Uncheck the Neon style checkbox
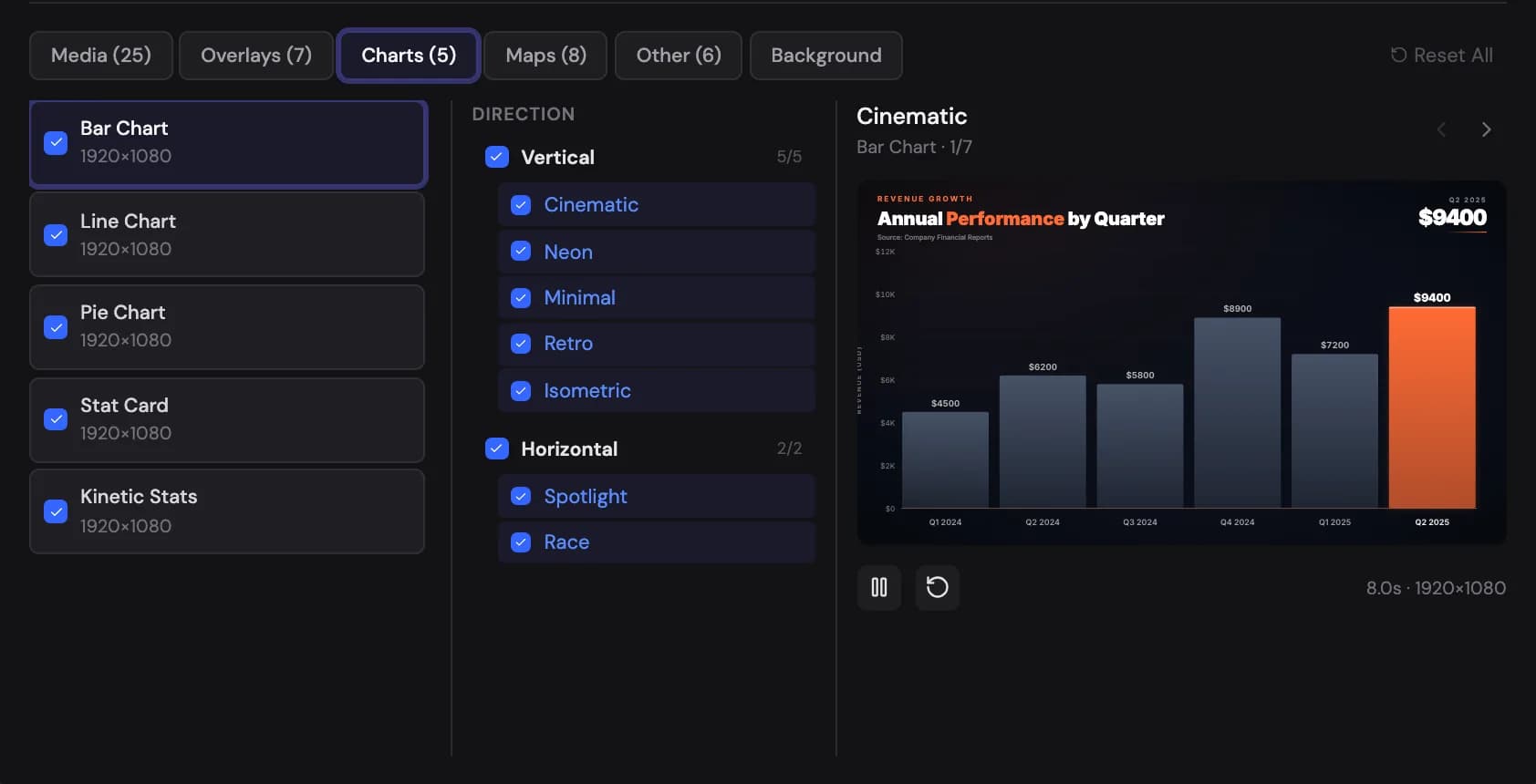Image resolution: width=1536 pixels, height=784 pixels. click(x=521, y=251)
